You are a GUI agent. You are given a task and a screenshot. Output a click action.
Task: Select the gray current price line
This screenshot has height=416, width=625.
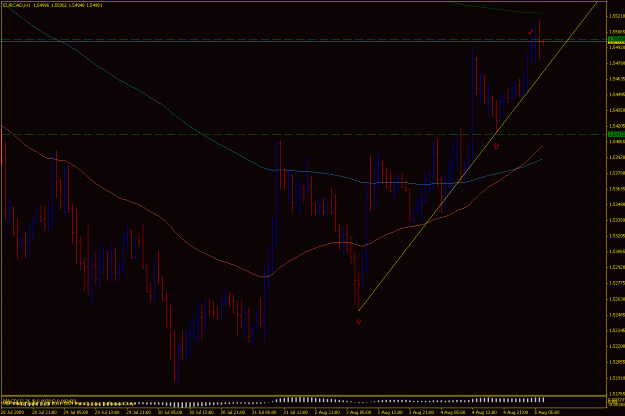pos(304,41)
